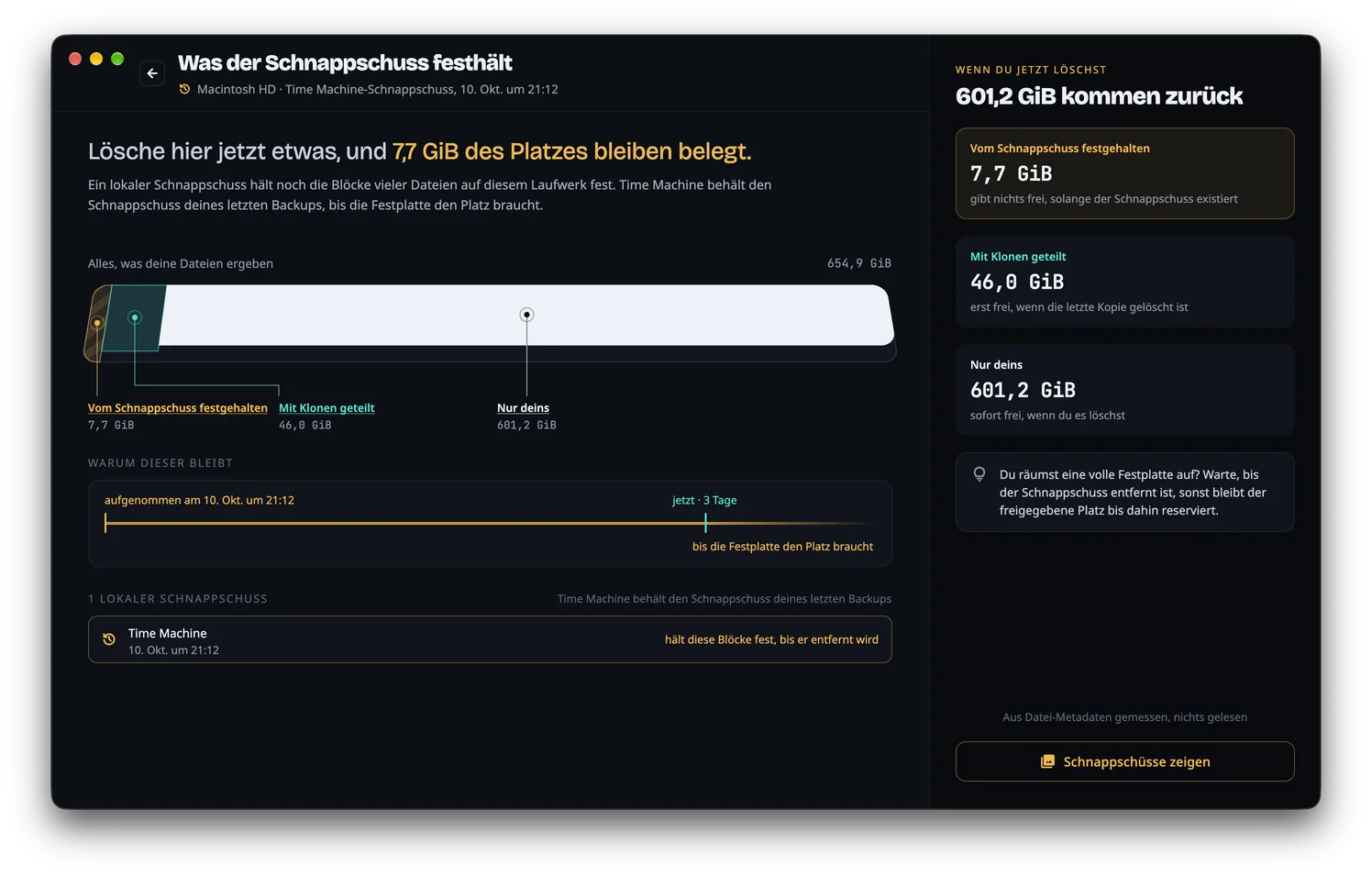Click bis die Festplatte den Platz braucht text
Screen dimensions: 1372x877
click(782, 546)
